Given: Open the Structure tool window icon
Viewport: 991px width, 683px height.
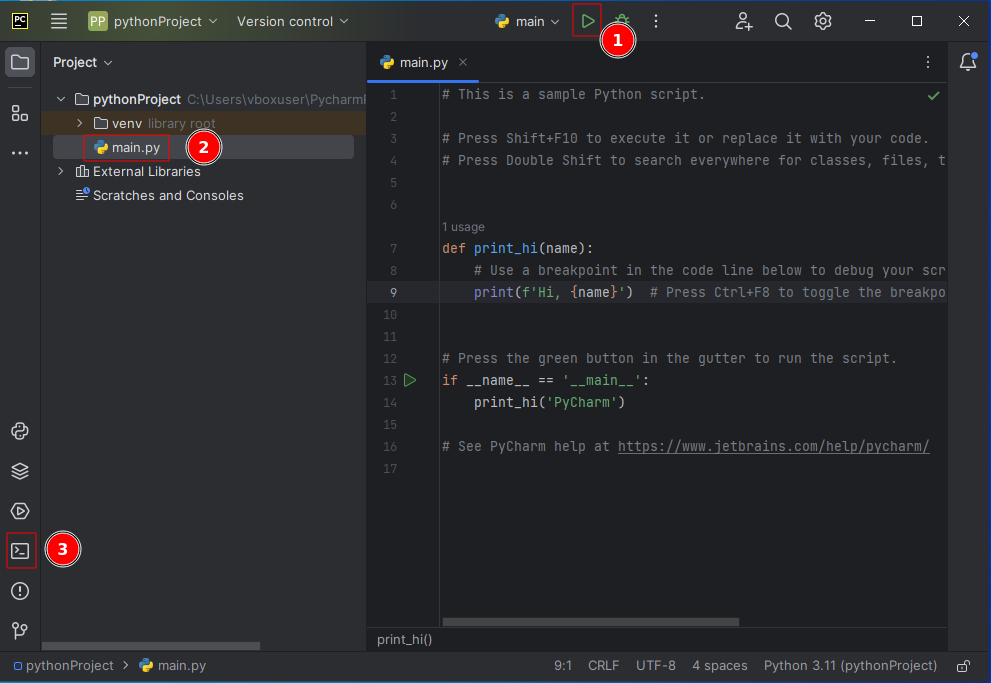Looking at the screenshot, I should (20, 113).
